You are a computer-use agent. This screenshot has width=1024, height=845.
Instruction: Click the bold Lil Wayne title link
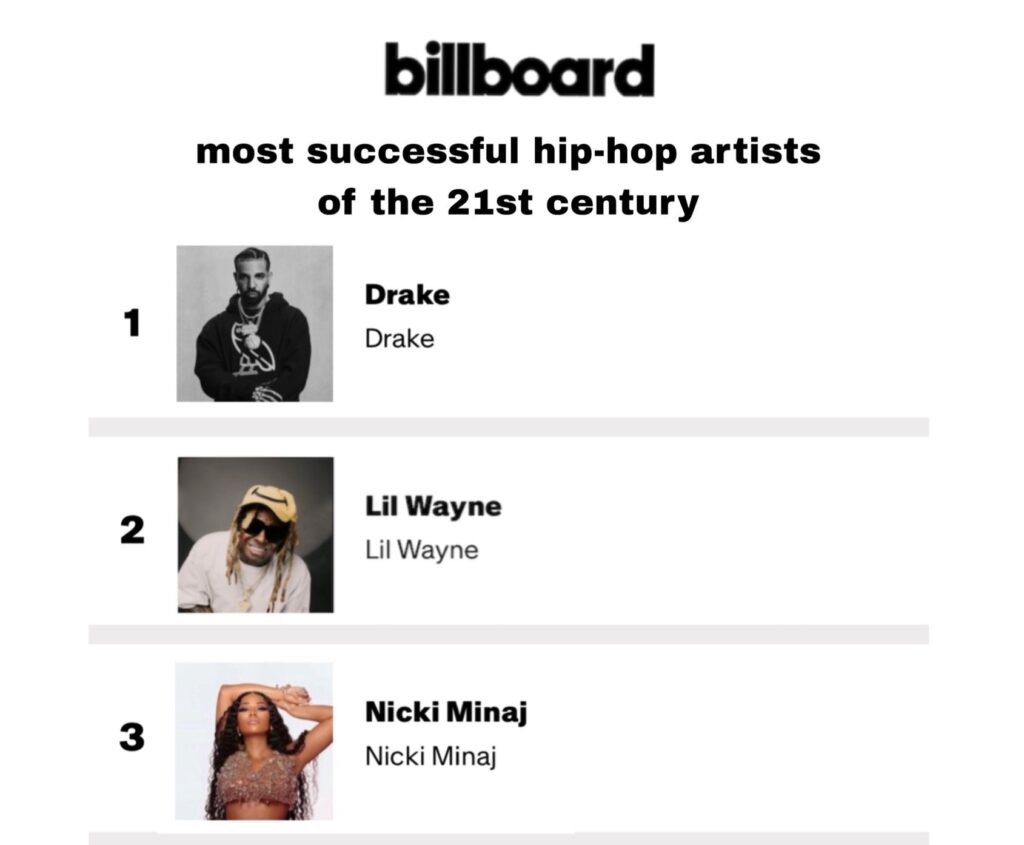[432, 507]
